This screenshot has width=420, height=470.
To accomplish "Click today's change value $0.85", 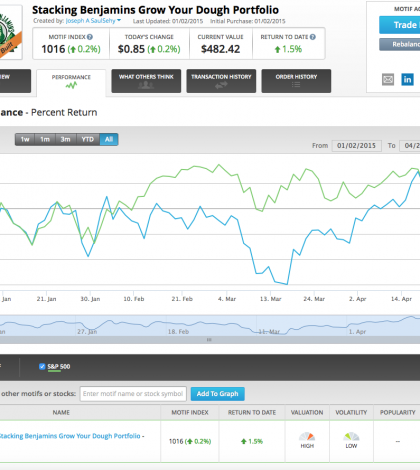I will 131,49.
